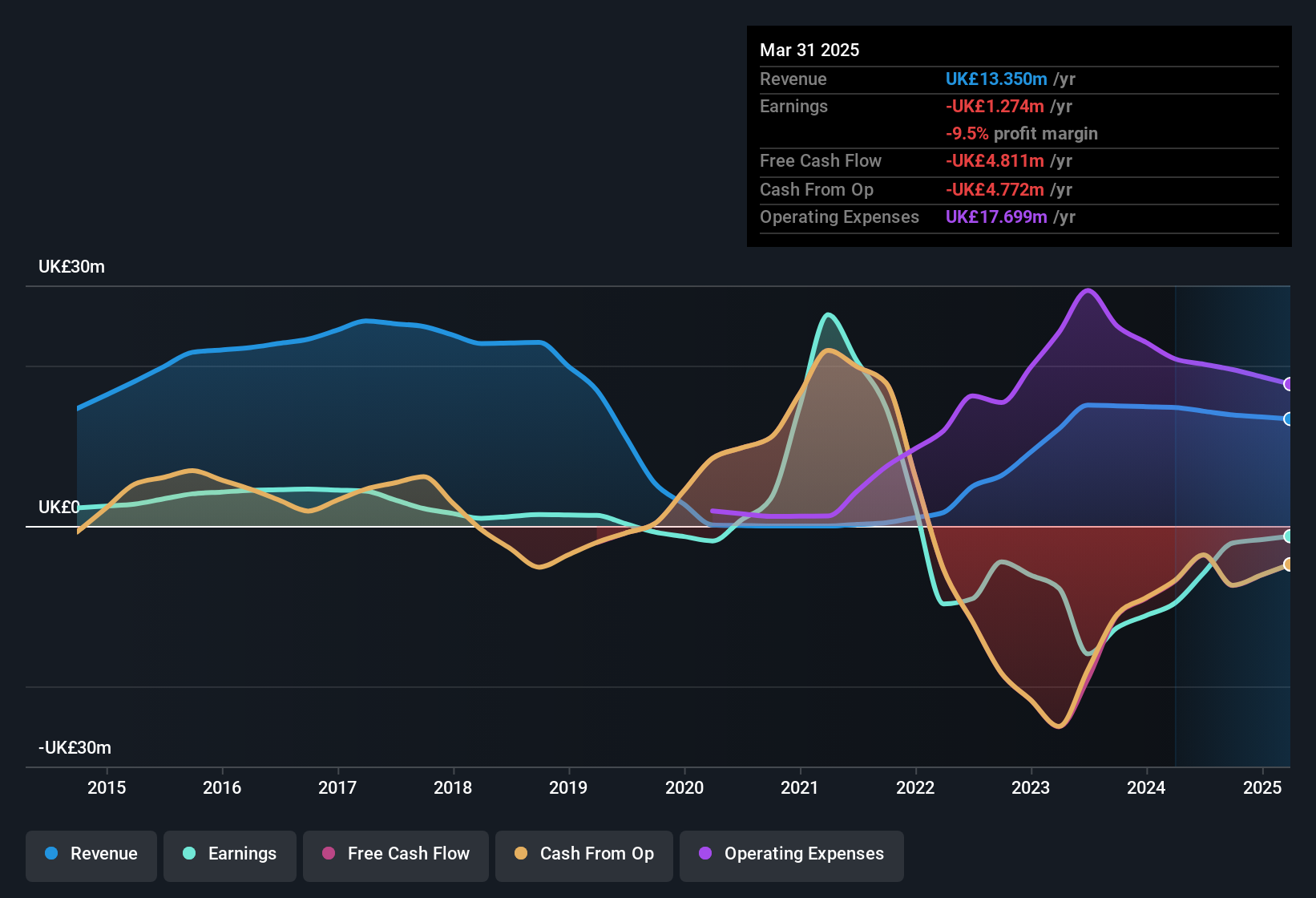
Task: Click the UK£13.350m Revenue value link
Action: click(x=996, y=79)
